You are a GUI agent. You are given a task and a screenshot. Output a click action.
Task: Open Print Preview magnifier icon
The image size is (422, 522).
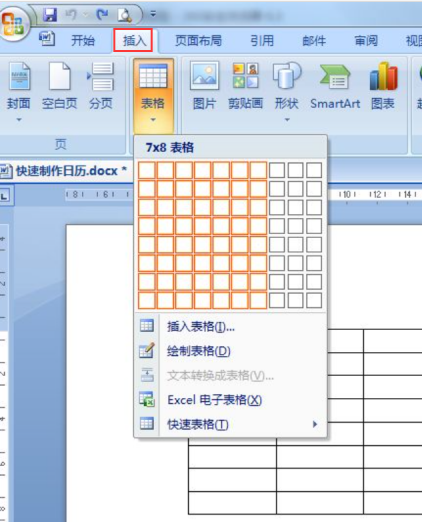[x=125, y=15]
